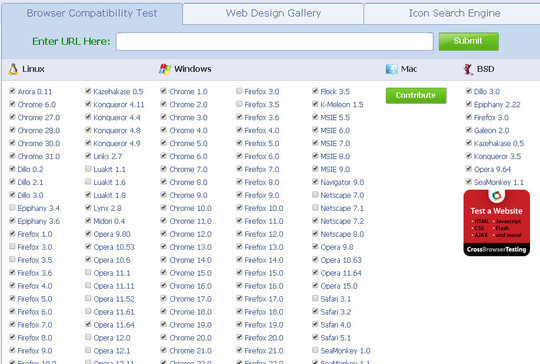540x364 pixels.
Task: Click the Opera 10.53 label
Action: 114,247
